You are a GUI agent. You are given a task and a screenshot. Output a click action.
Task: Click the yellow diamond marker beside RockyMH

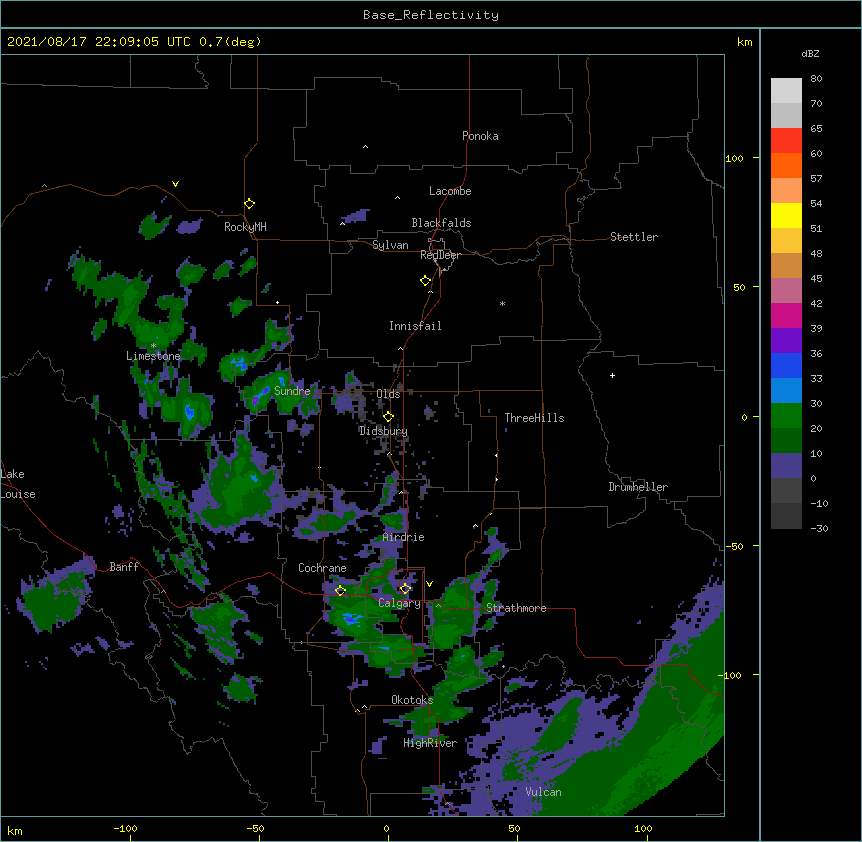click(250, 204)
